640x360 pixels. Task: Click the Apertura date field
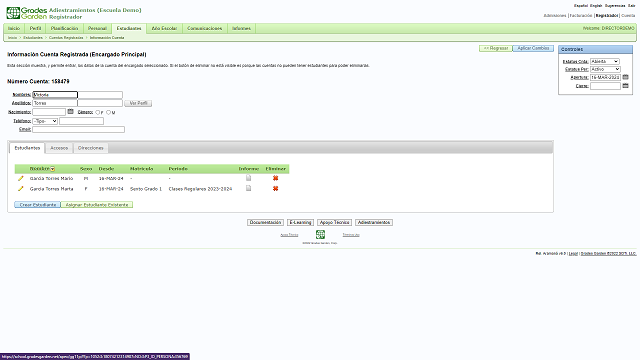[x=605, y=77]
